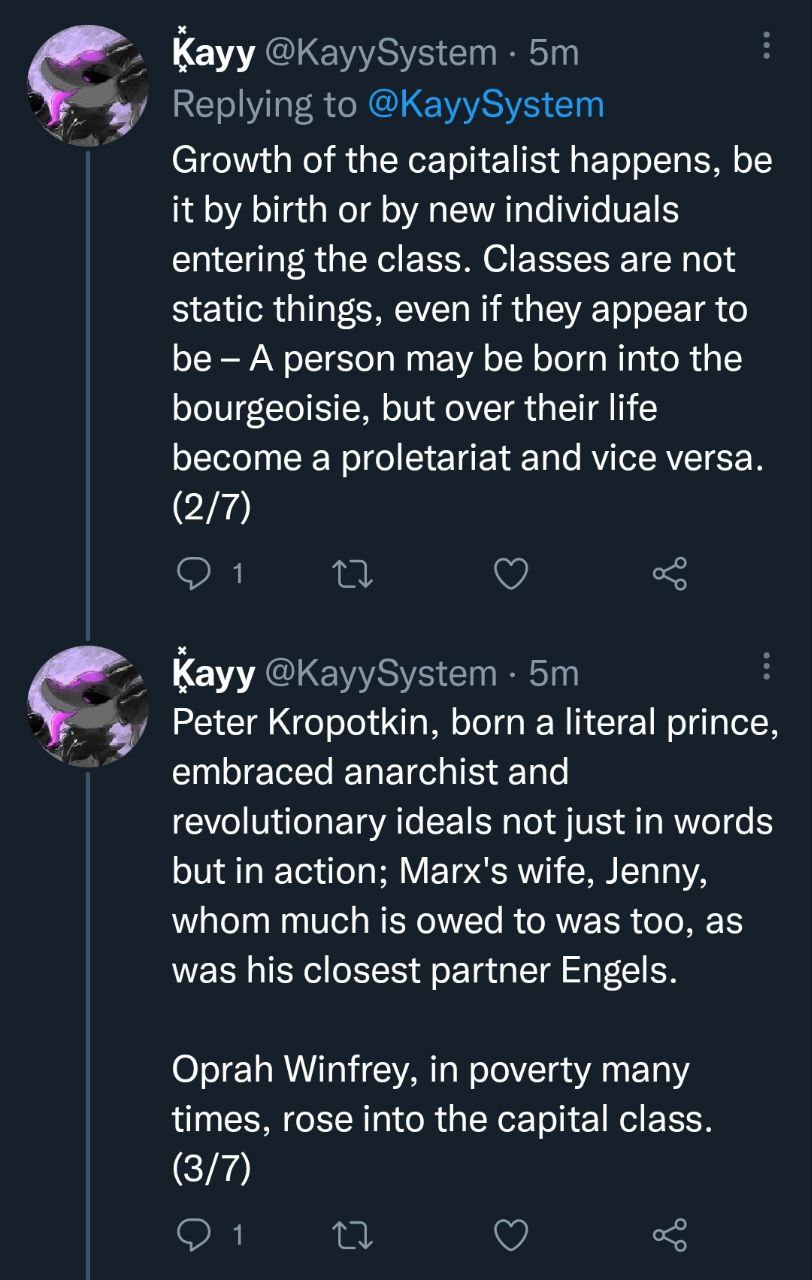Like the tweet about capitalist growth
812x1280 pixels.
pyautogui.click(x=511, y=573)
